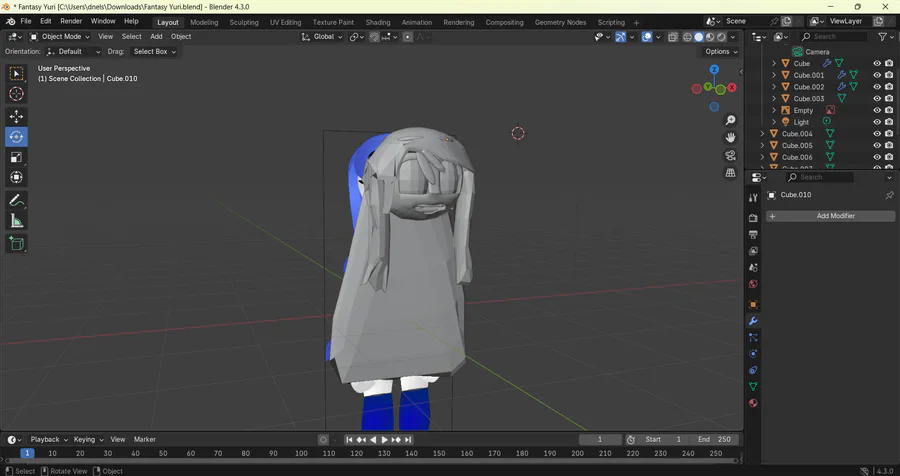
Task: Expand the Cube.005 outliner row
Action: [762, 145]
